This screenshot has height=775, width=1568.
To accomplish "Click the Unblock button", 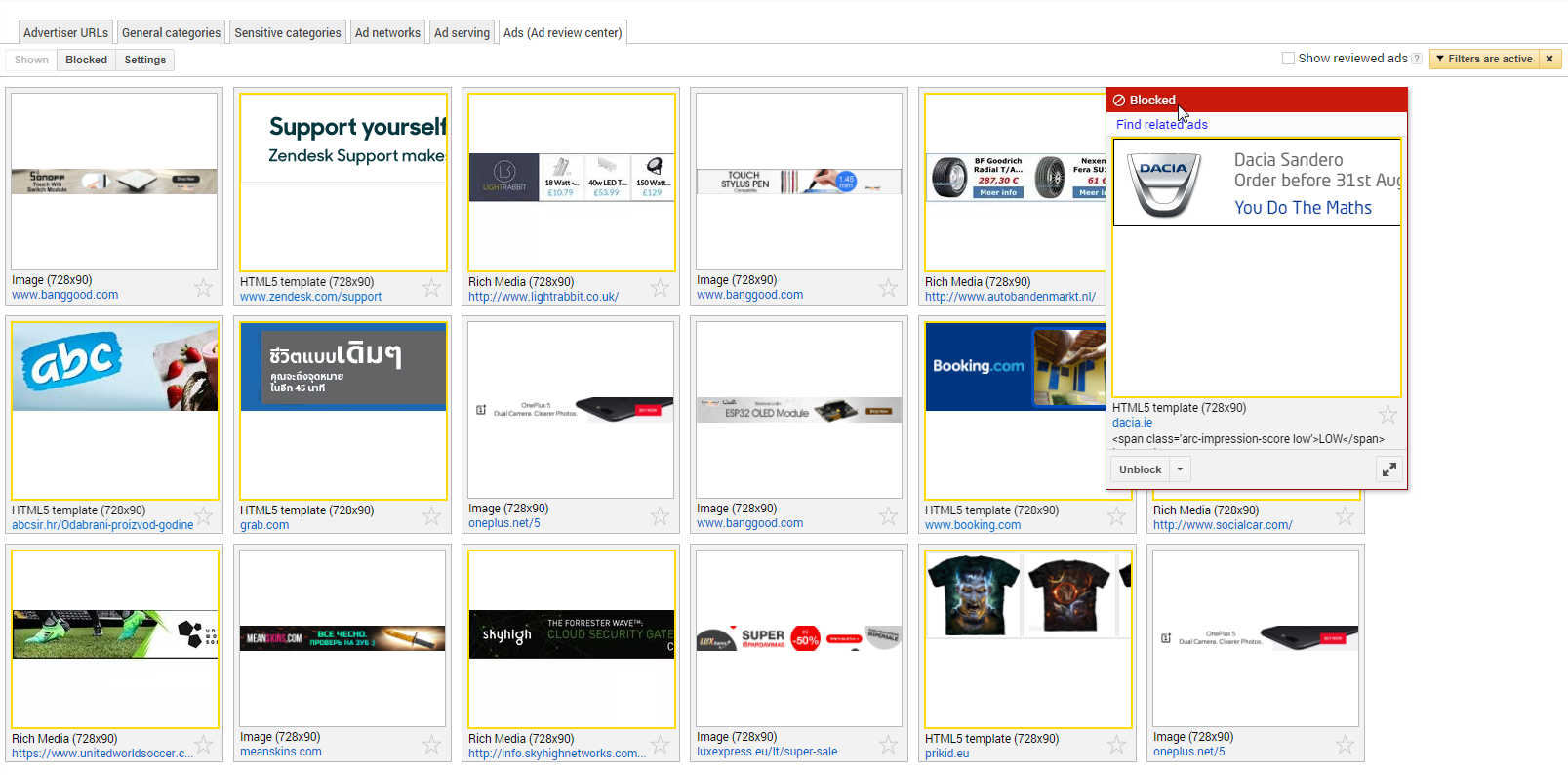I will 1140,469.
